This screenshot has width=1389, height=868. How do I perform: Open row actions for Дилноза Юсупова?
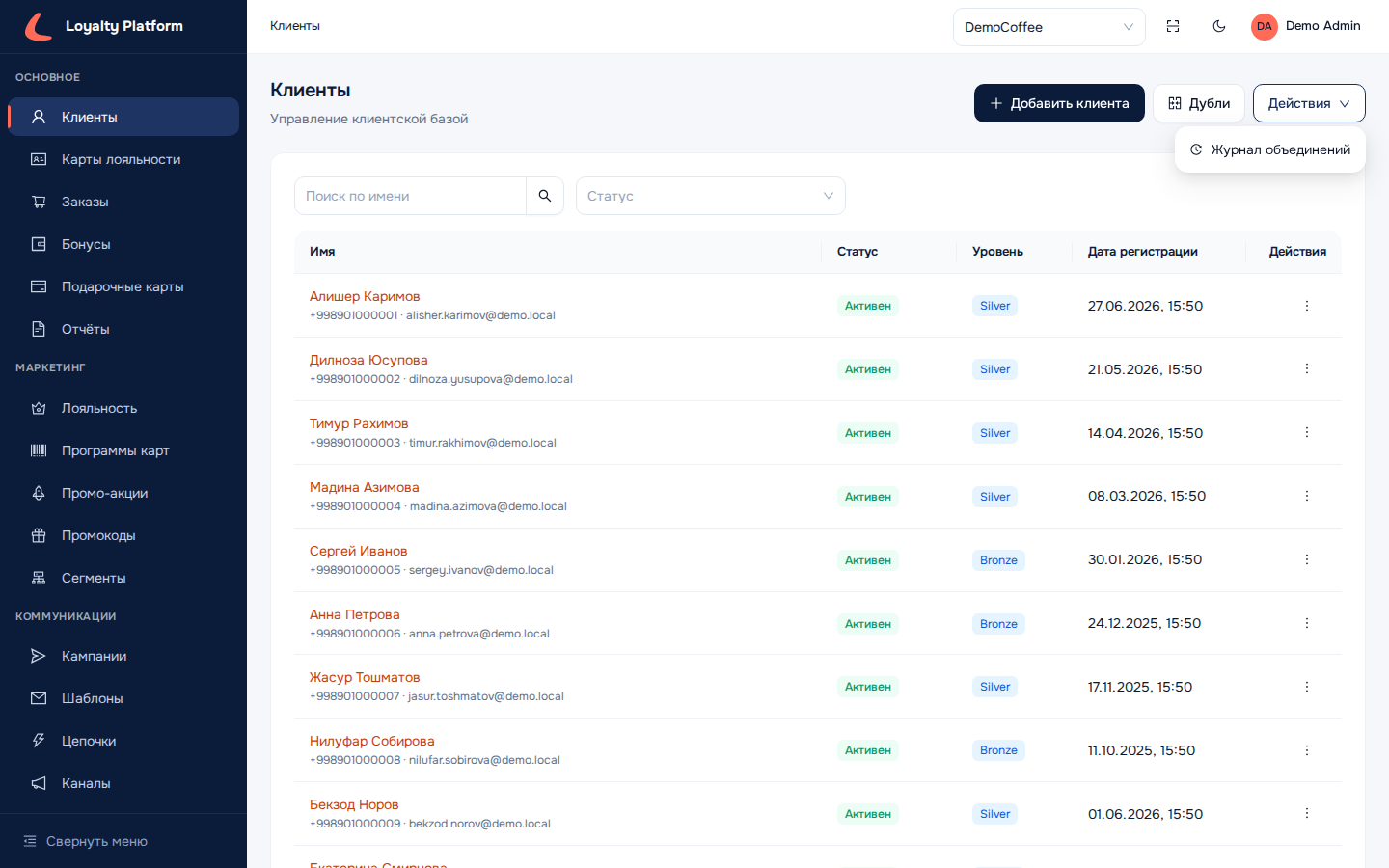1307,368
